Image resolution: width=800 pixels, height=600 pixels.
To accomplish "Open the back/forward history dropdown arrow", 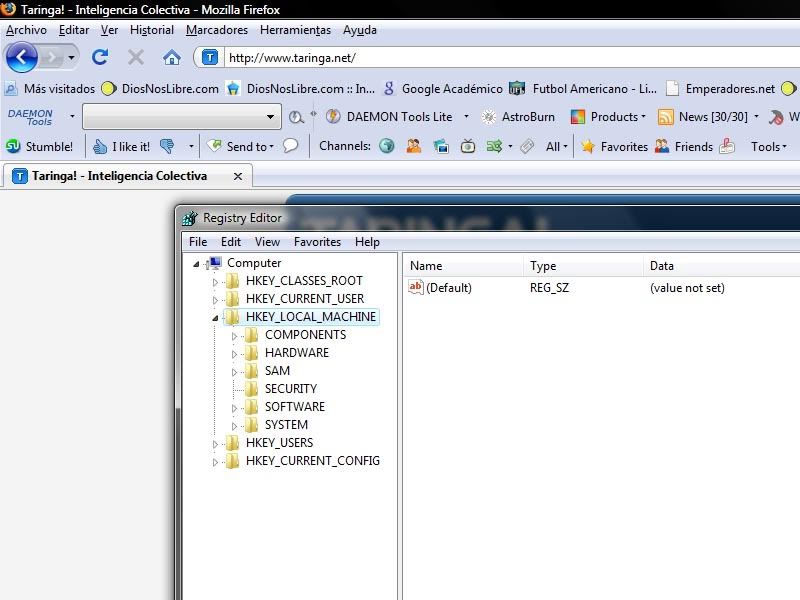I will coord(71,58).
